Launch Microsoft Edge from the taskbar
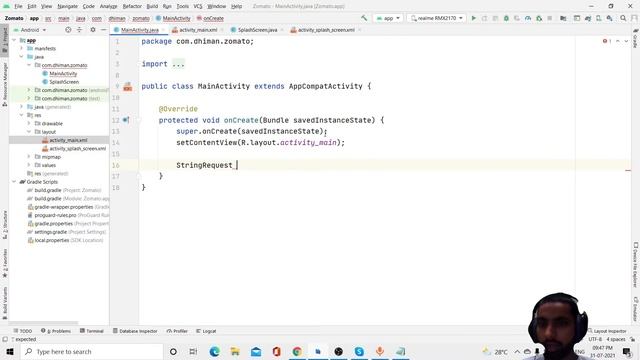The height and width of the screenshot is (360, 640). (214, 351)
